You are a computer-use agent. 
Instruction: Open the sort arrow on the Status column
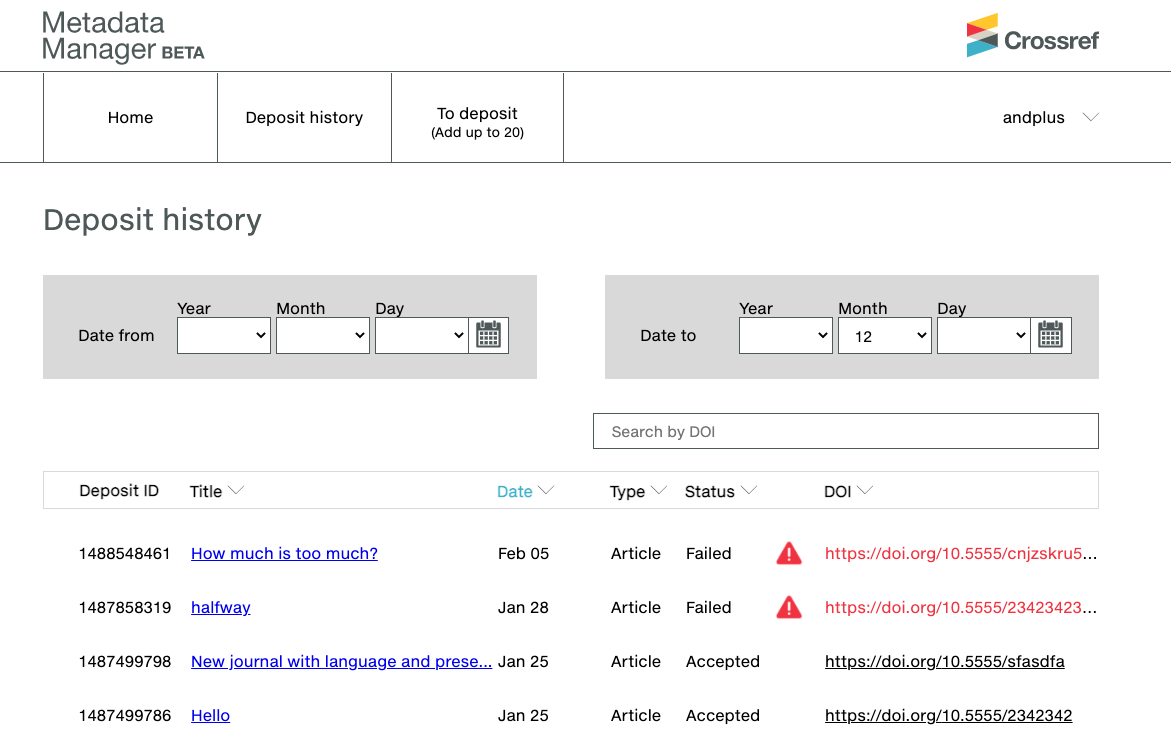click(x=751, y=489)
